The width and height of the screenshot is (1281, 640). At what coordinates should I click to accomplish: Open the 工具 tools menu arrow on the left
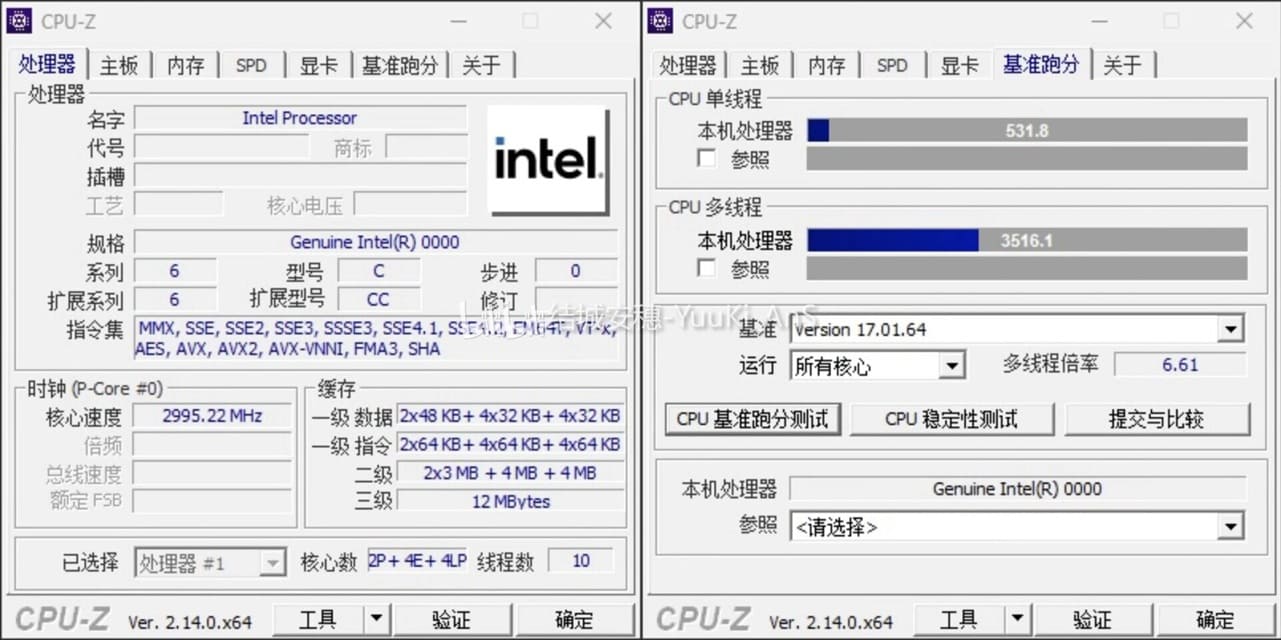376,619
